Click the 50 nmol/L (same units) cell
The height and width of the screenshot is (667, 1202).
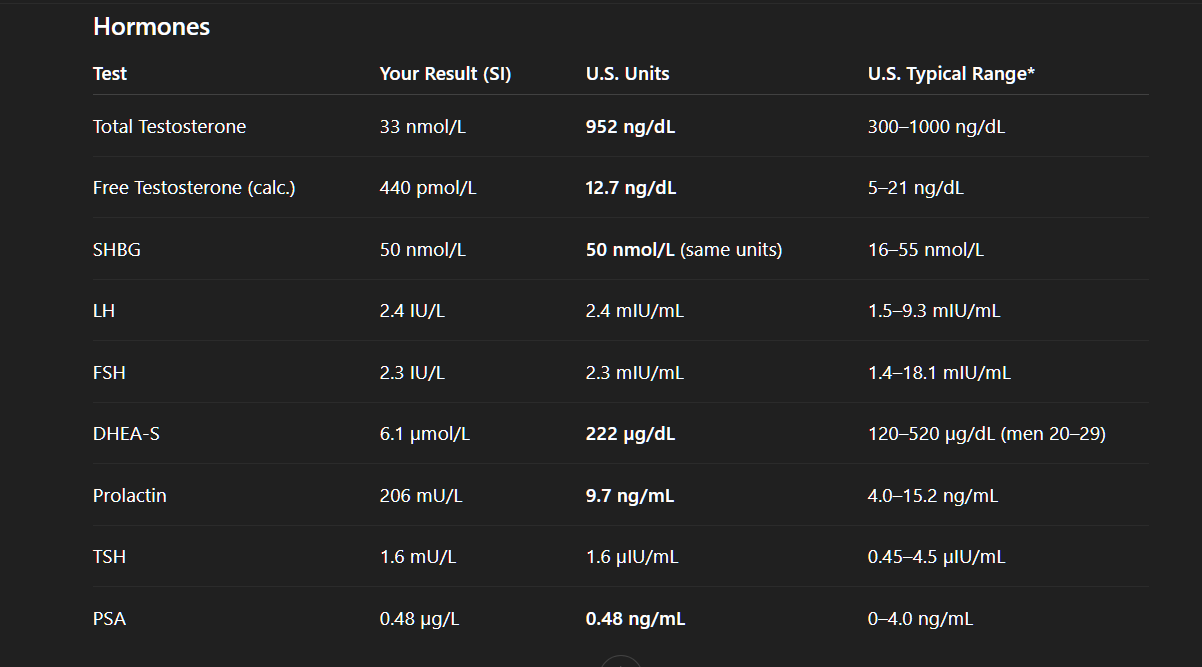pos(684,250)
